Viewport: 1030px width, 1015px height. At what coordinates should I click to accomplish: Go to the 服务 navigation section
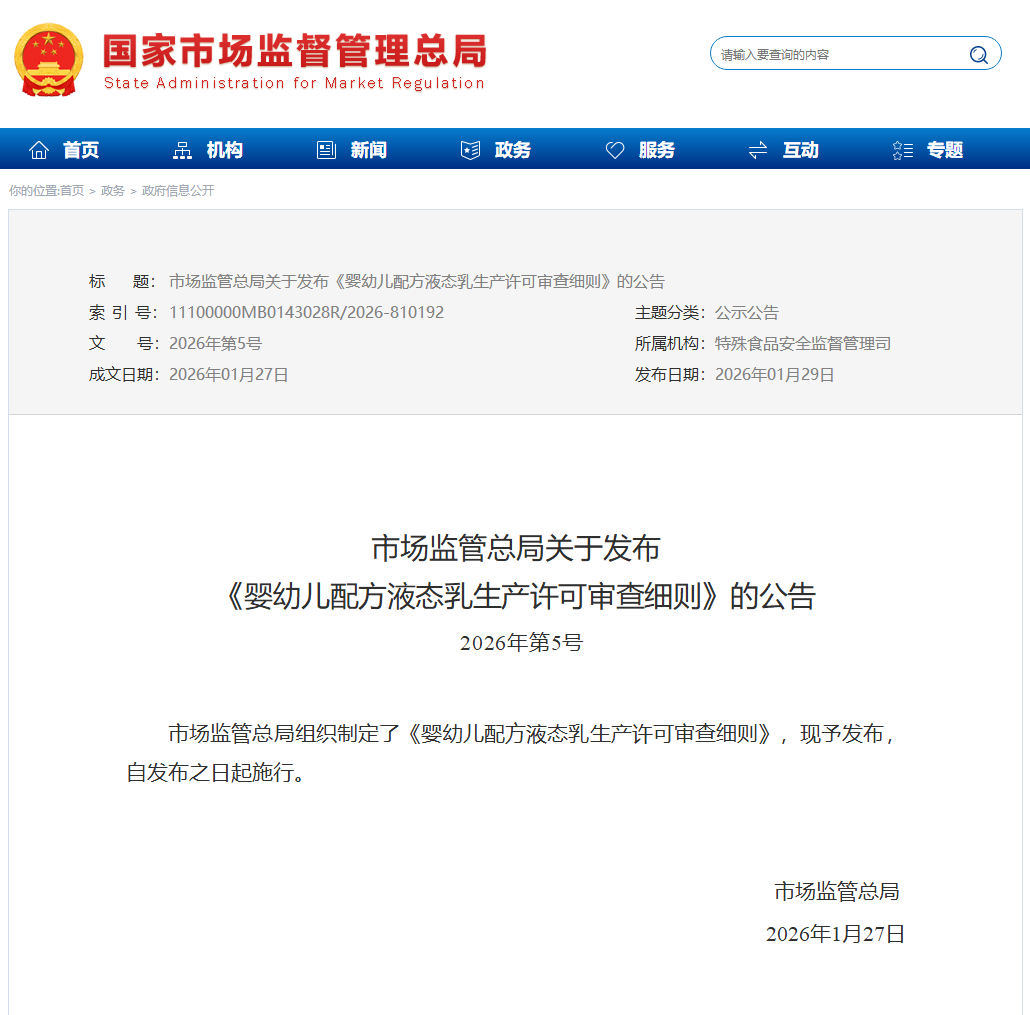pos(656,150)
